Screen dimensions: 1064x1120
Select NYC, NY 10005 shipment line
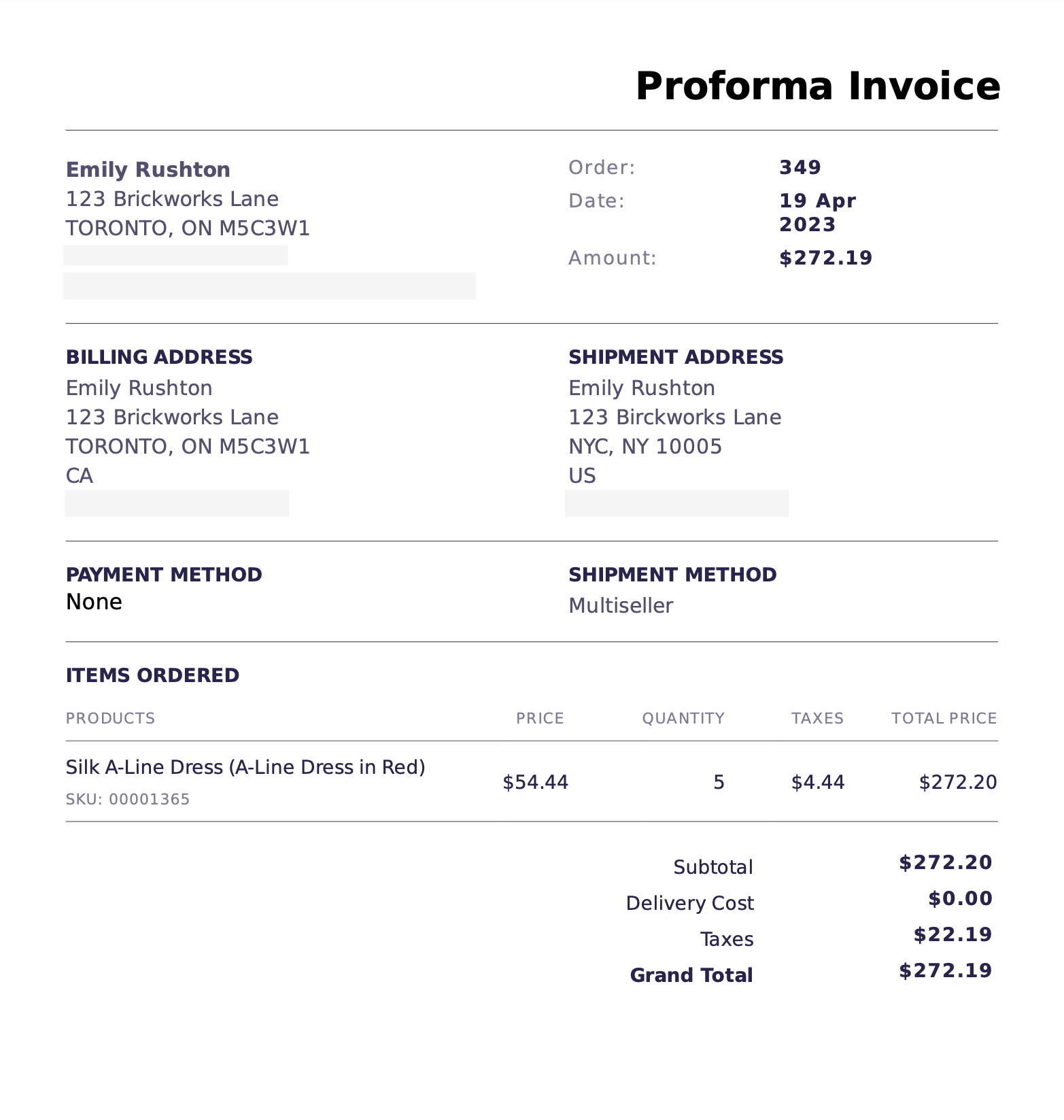[x=645, y=446]
